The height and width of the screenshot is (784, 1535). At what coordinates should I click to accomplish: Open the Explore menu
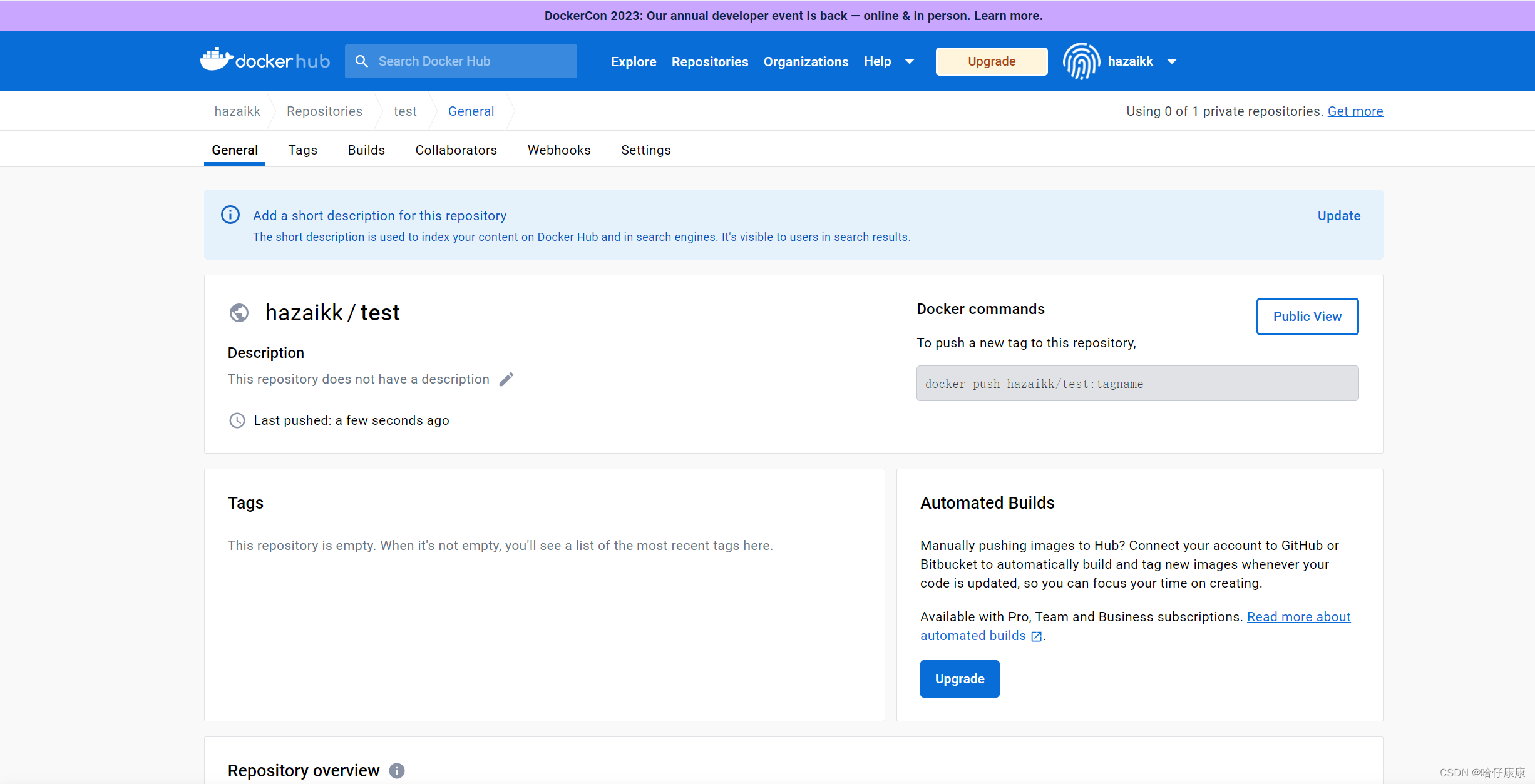634,61
